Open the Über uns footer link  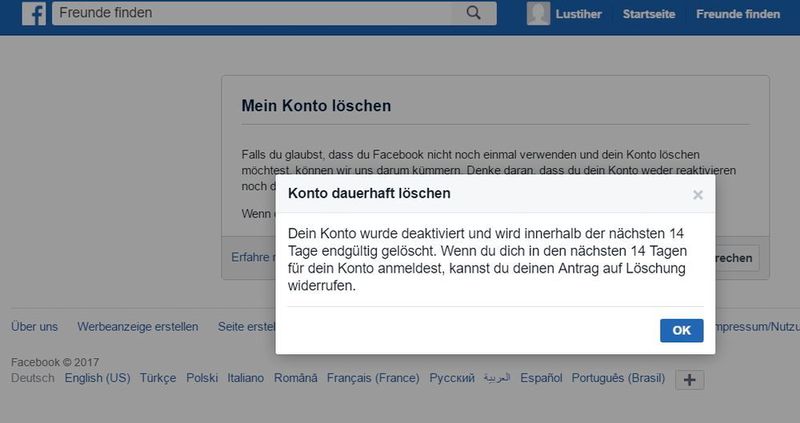(x=34, y=327)
